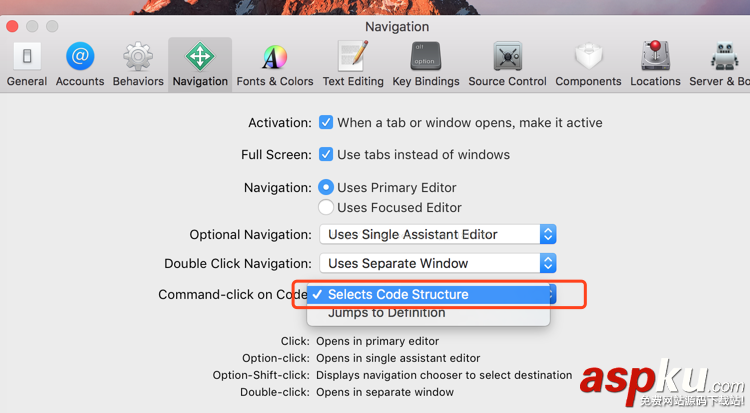
Task: Open the Accounts preferences pane
Action: coord(80,64)
